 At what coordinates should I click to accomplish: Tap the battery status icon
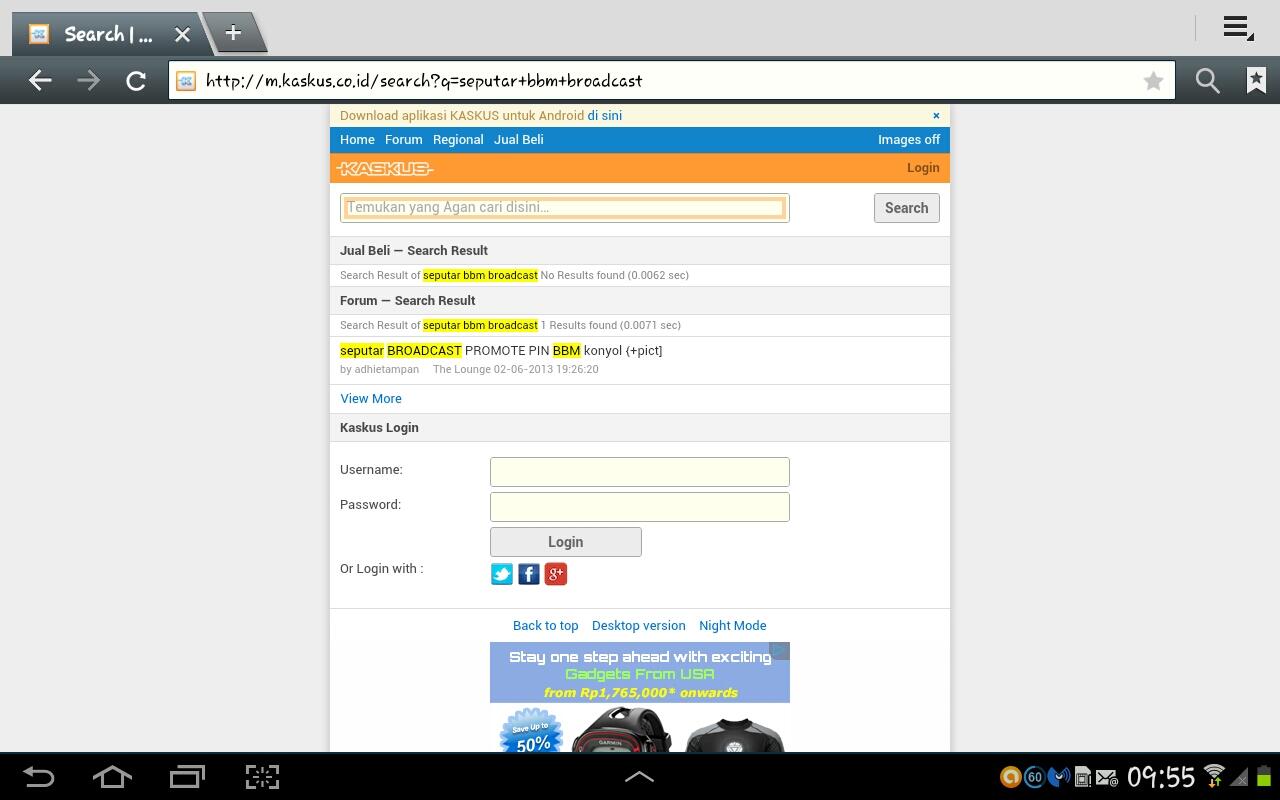pyautogui.click(x=1263, y=777)
